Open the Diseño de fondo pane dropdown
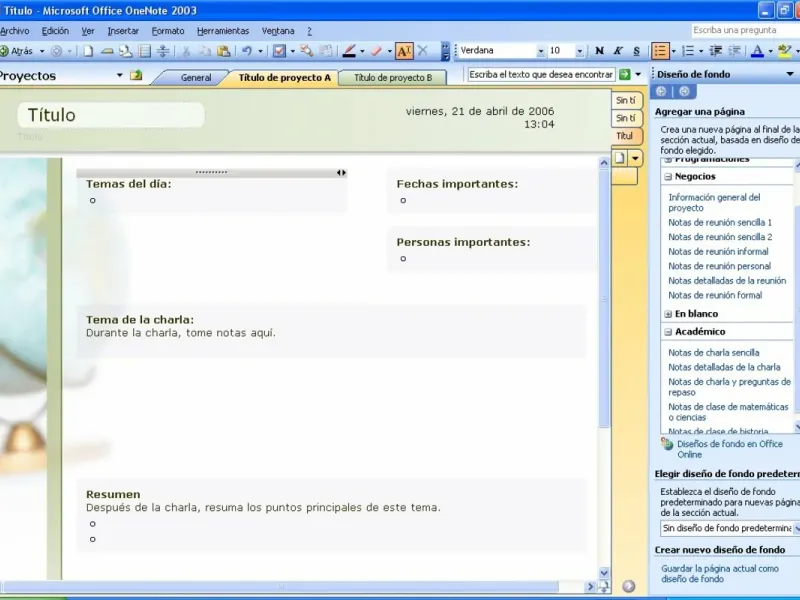The image size is (800, 600). click(x=790, y=74)
